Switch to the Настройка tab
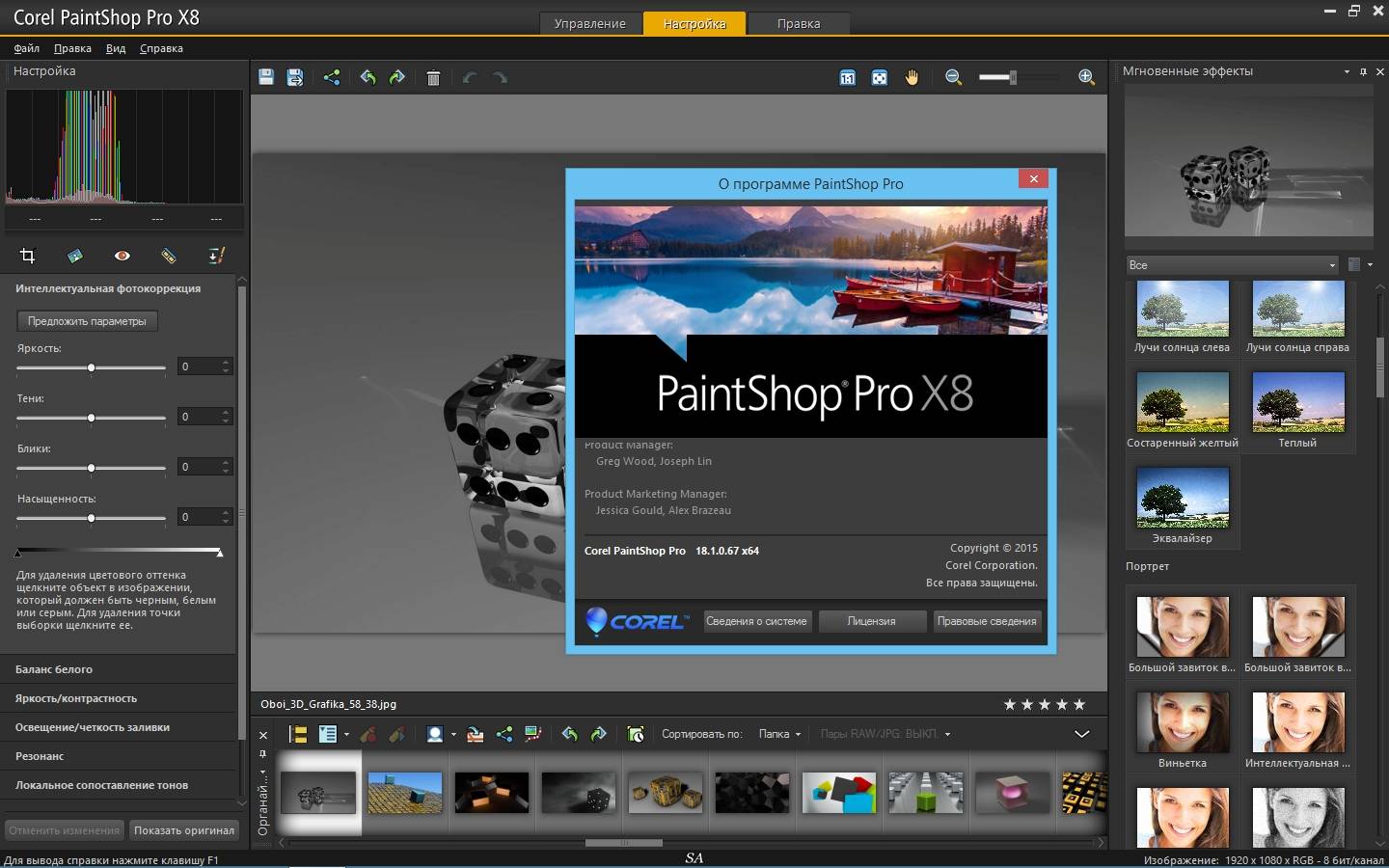 point(694,23)
